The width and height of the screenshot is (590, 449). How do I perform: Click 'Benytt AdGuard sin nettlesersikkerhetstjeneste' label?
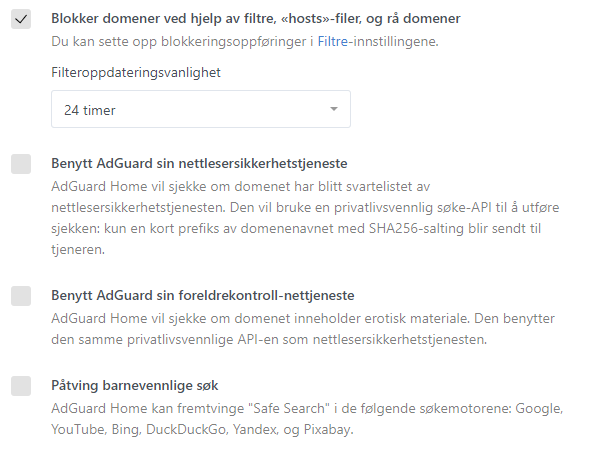click(199, 164)
